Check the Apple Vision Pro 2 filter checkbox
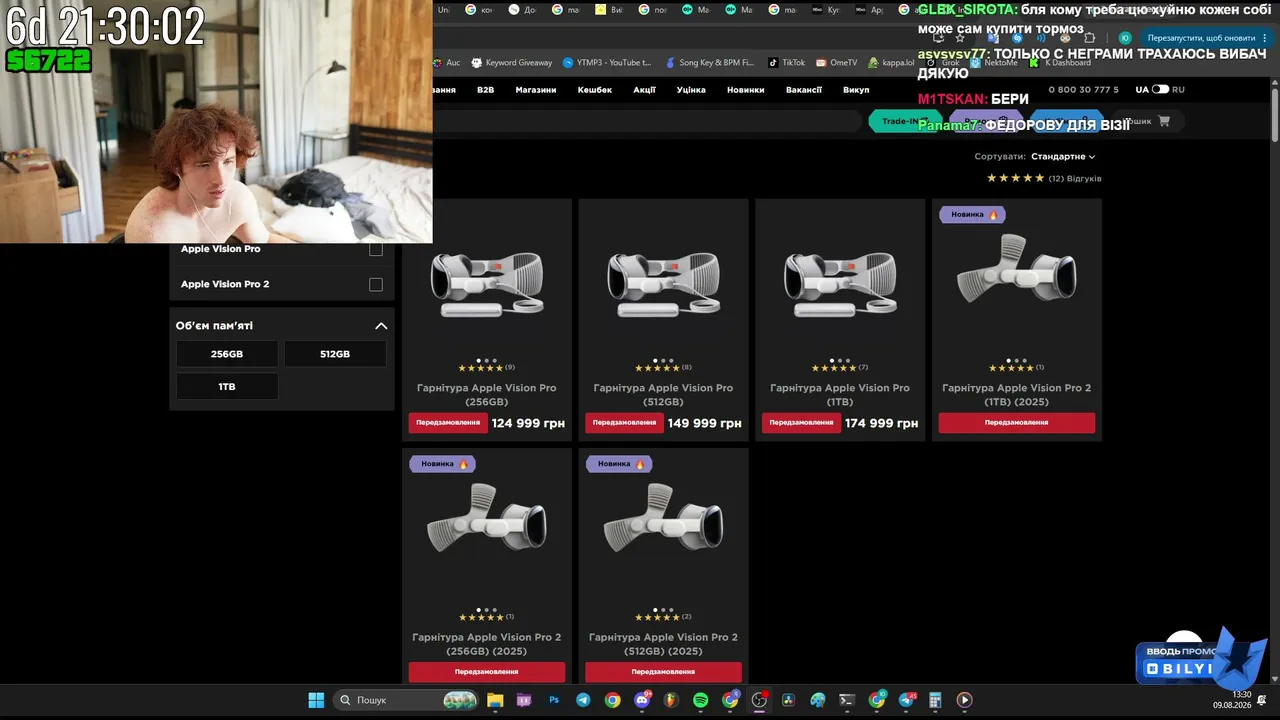This screenshot has width=1280, height=720. coord(376,285)
